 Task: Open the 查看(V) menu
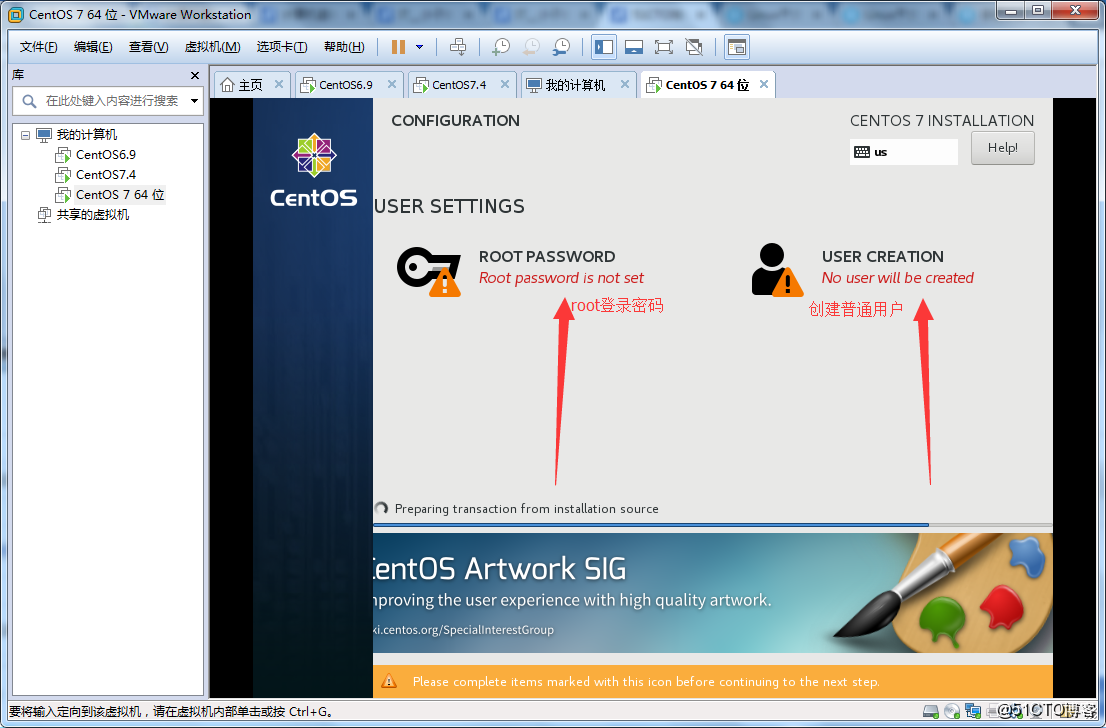click(x=148, y=47)
